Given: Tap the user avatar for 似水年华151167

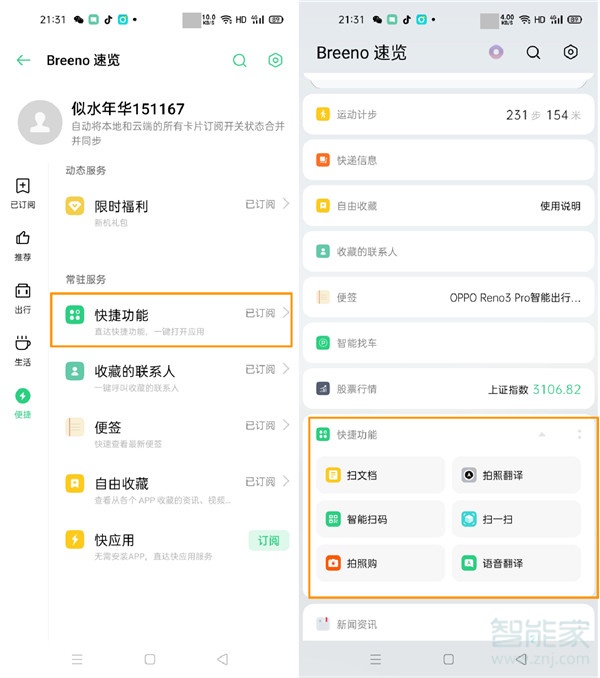Looking at the screenshot, I should coord(41,122).
